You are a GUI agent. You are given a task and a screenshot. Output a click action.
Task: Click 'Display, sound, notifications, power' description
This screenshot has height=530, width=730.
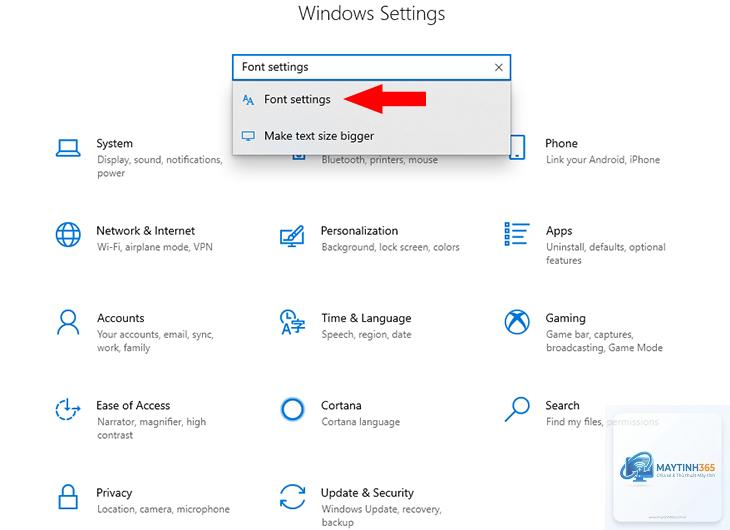point(160,166)
